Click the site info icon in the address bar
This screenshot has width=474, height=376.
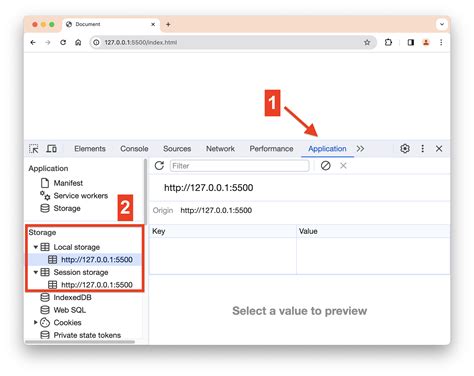pos(96,42)
